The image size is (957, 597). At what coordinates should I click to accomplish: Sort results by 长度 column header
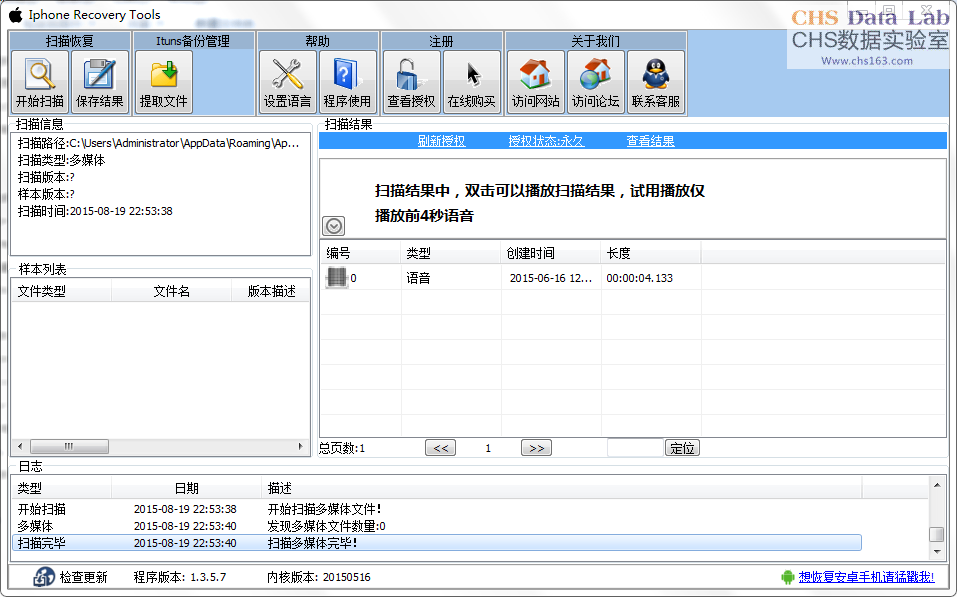point(652,253)
